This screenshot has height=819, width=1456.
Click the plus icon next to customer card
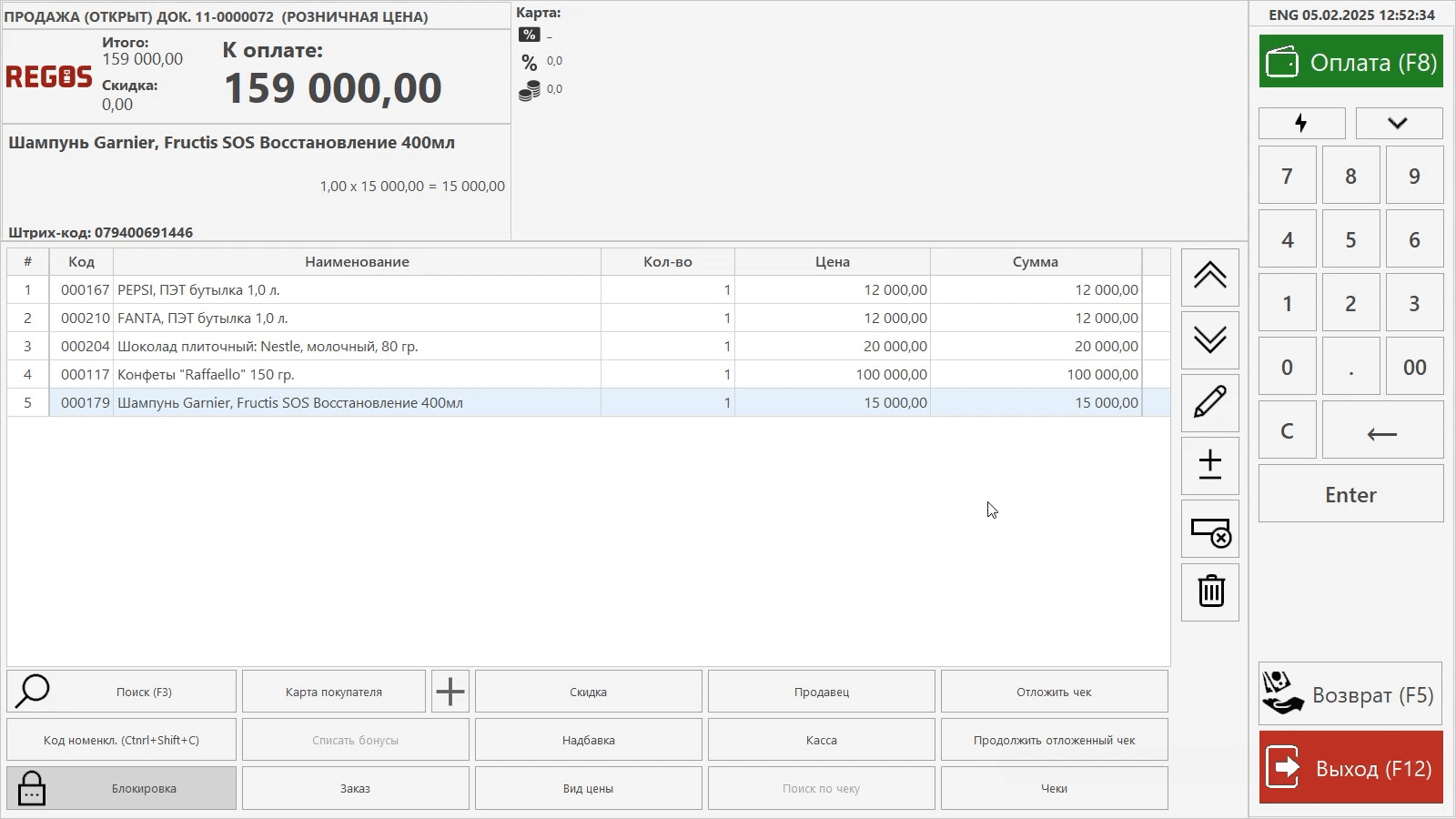click(x=450, y=692)
